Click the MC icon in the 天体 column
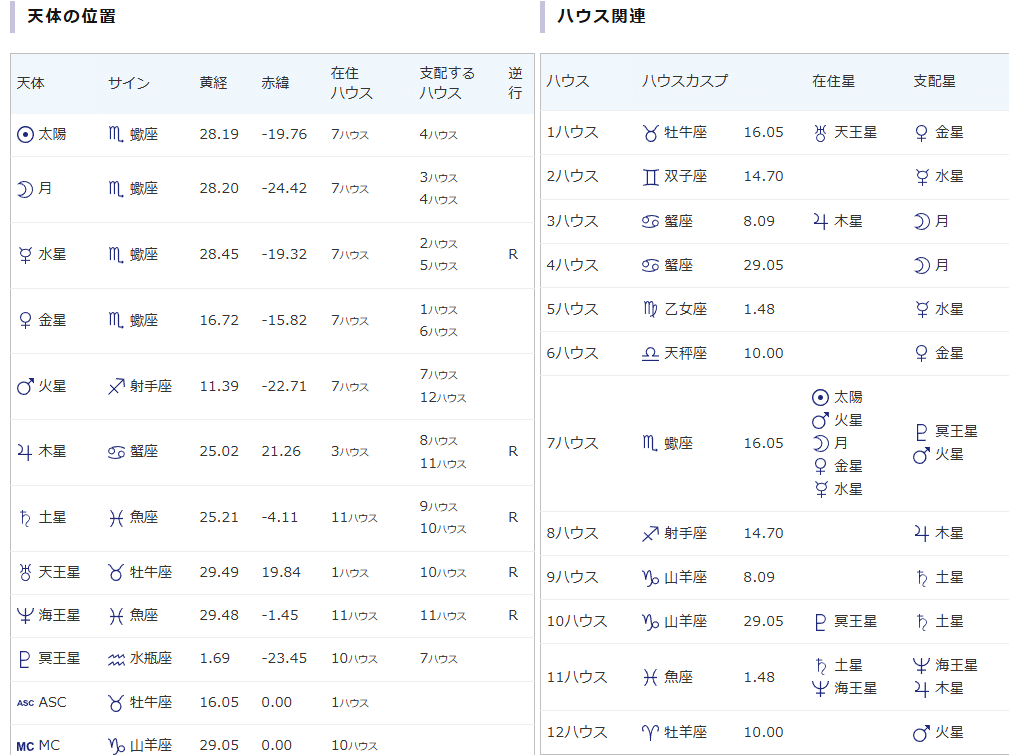The height and width of the screenshot is (755, 1009). pos(26,745)
